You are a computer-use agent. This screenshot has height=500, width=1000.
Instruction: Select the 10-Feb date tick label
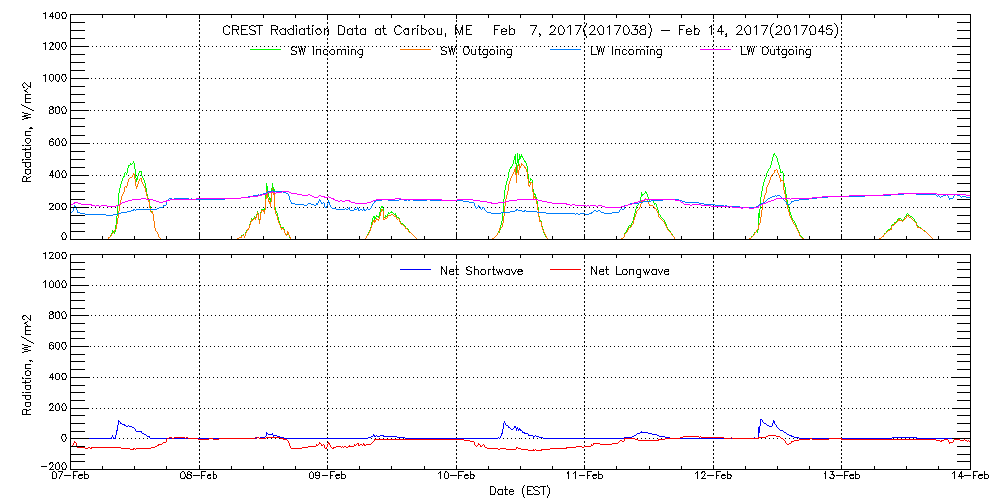(457, 478)
